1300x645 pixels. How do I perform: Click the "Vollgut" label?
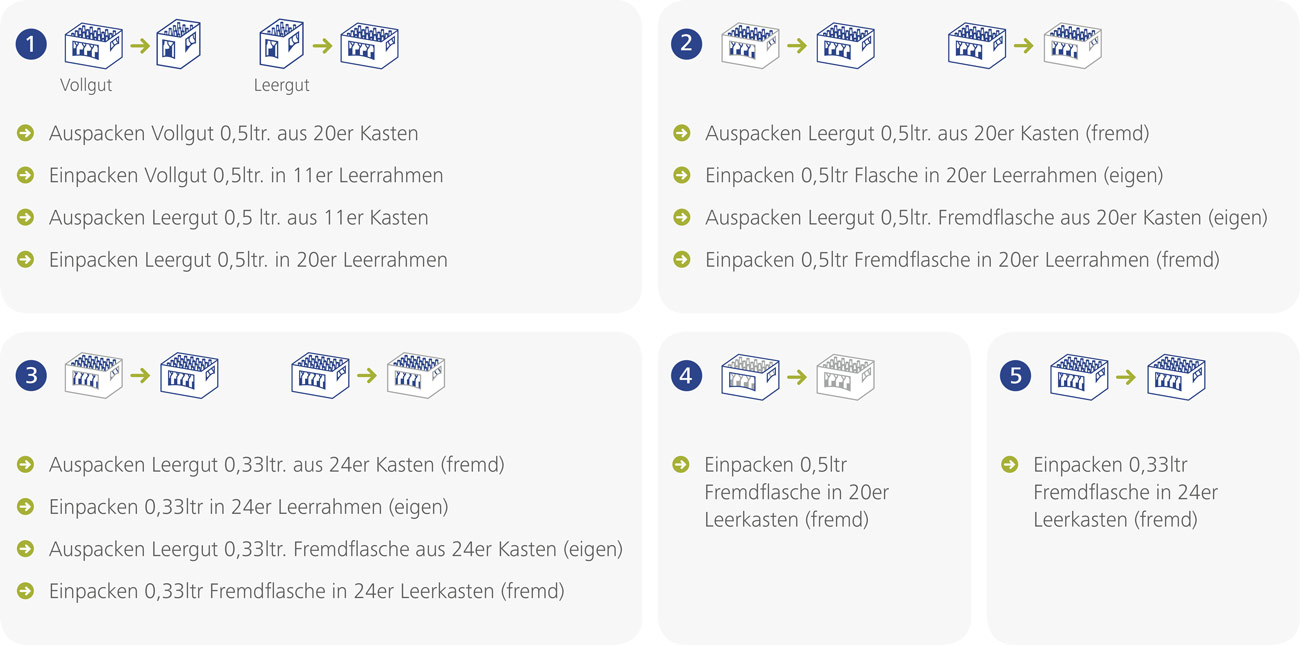(86, 86)
